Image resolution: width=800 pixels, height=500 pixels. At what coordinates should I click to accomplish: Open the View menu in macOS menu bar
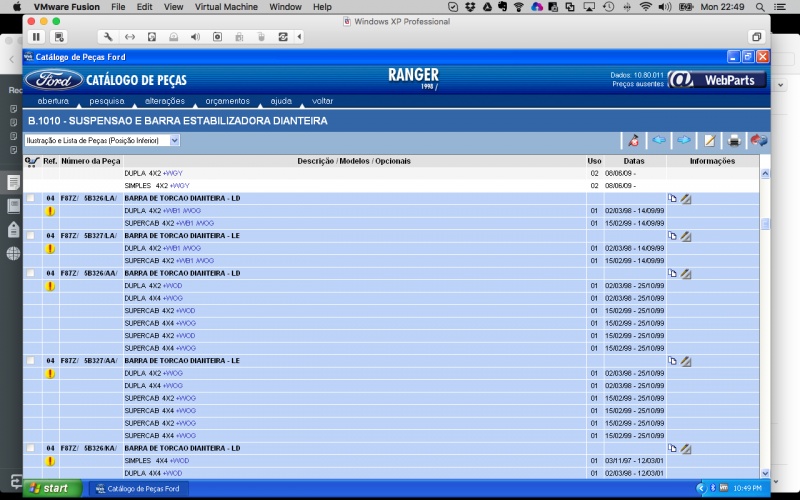pos(173,7)
